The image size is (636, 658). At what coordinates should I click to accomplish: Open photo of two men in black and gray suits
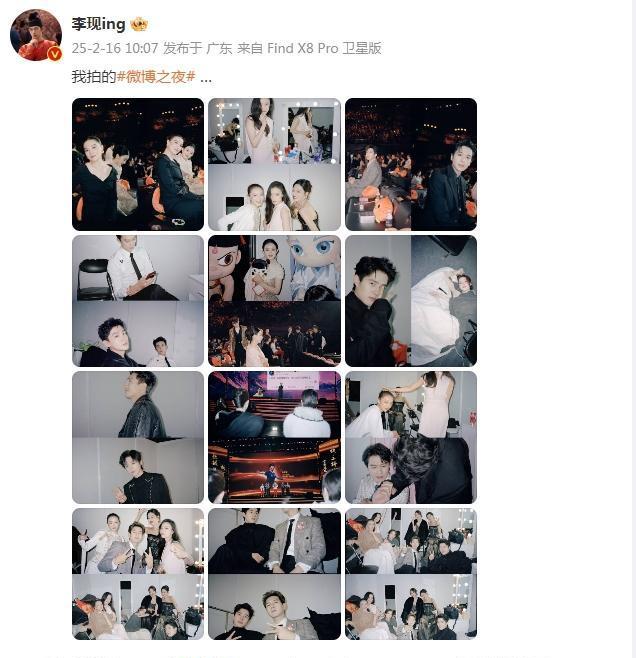(274, 574)
